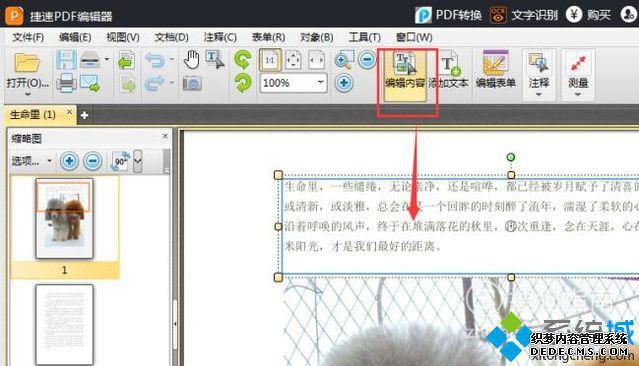Screen dimensions: 639x366
Task: Open the Comment 注释(C) menu
Action: (220, 37)
